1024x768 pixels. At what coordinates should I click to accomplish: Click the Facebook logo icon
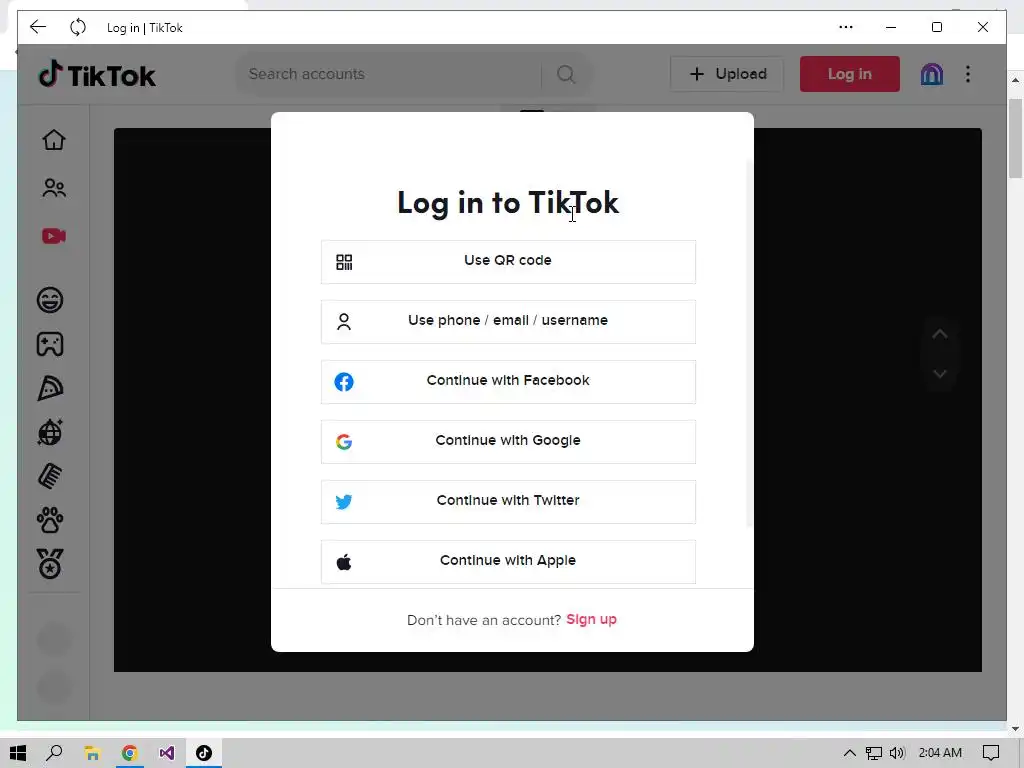344,382
